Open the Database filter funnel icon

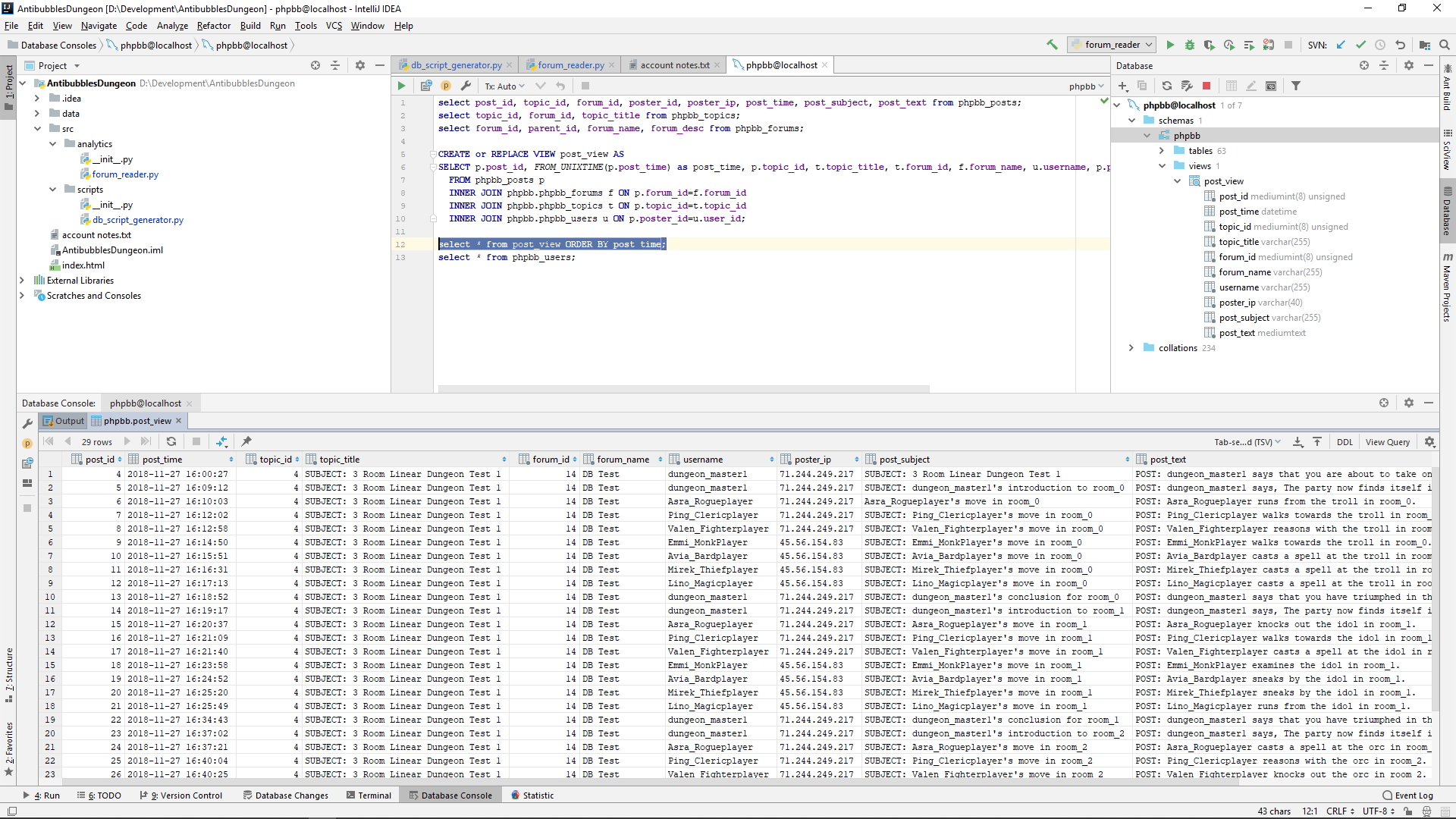tap(1296, 86)
